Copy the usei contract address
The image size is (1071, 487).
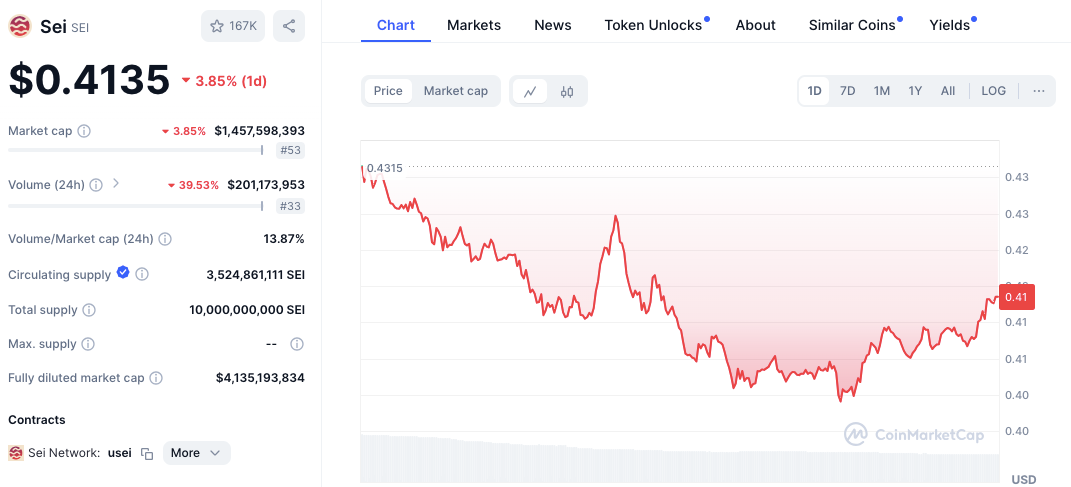pyautogui.click(x=147, y=453)
